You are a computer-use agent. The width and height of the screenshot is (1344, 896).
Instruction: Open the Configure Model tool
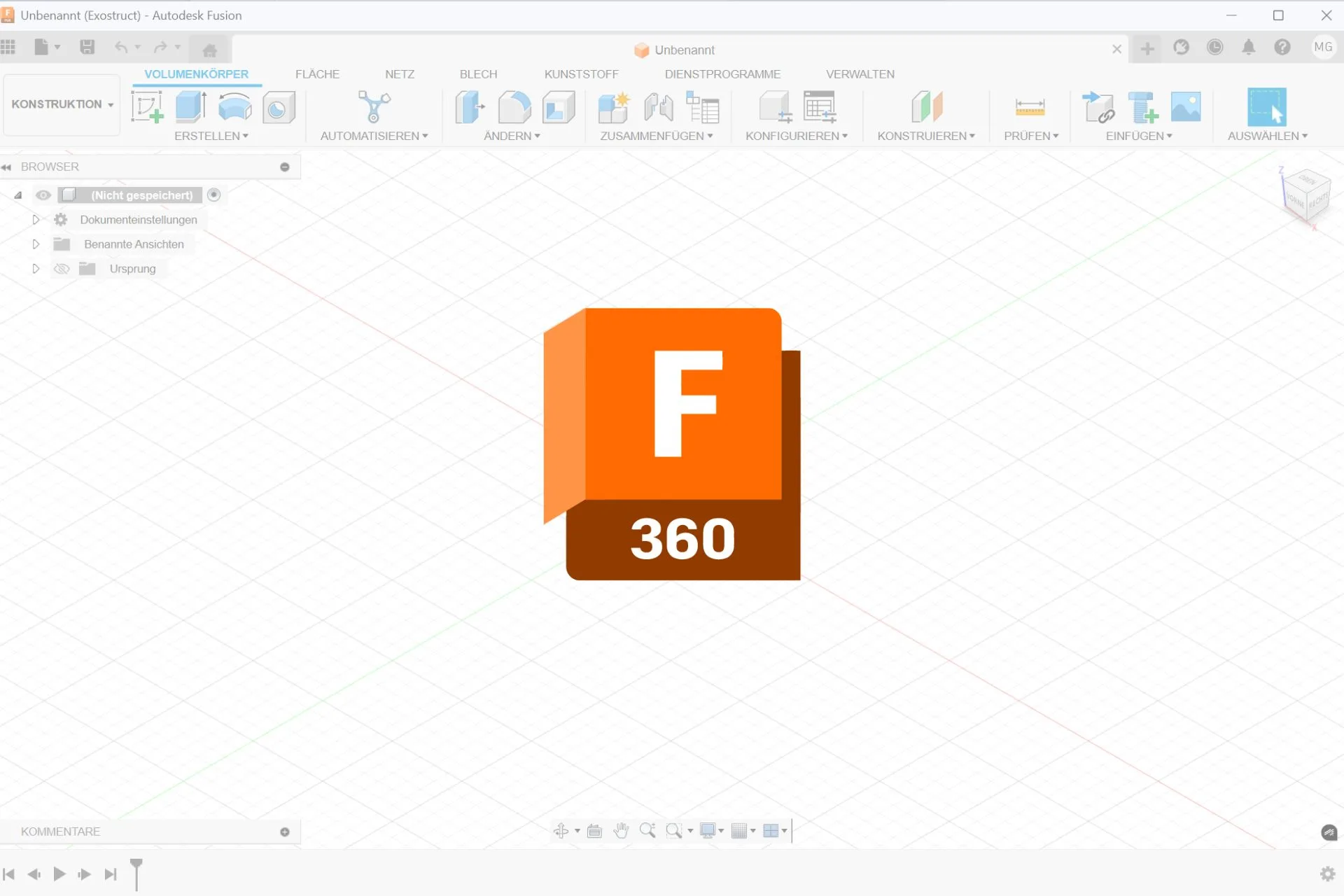pyautogui.click(x=776, y=107)
